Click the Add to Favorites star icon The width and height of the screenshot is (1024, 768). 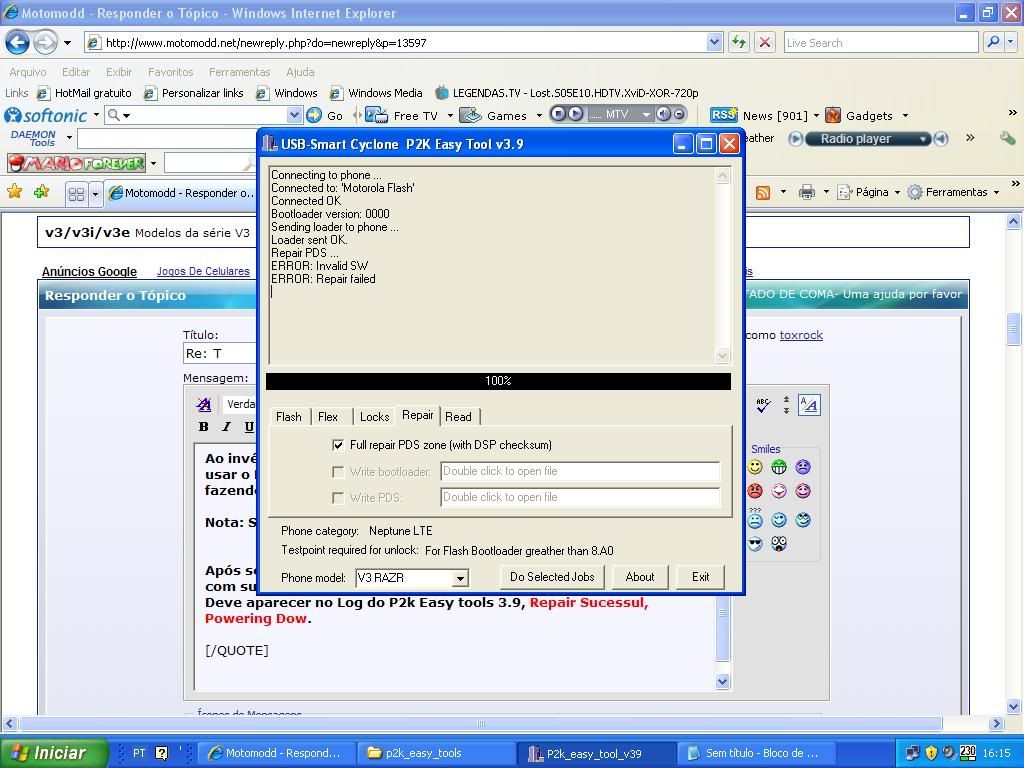click(x=42, y=191)
